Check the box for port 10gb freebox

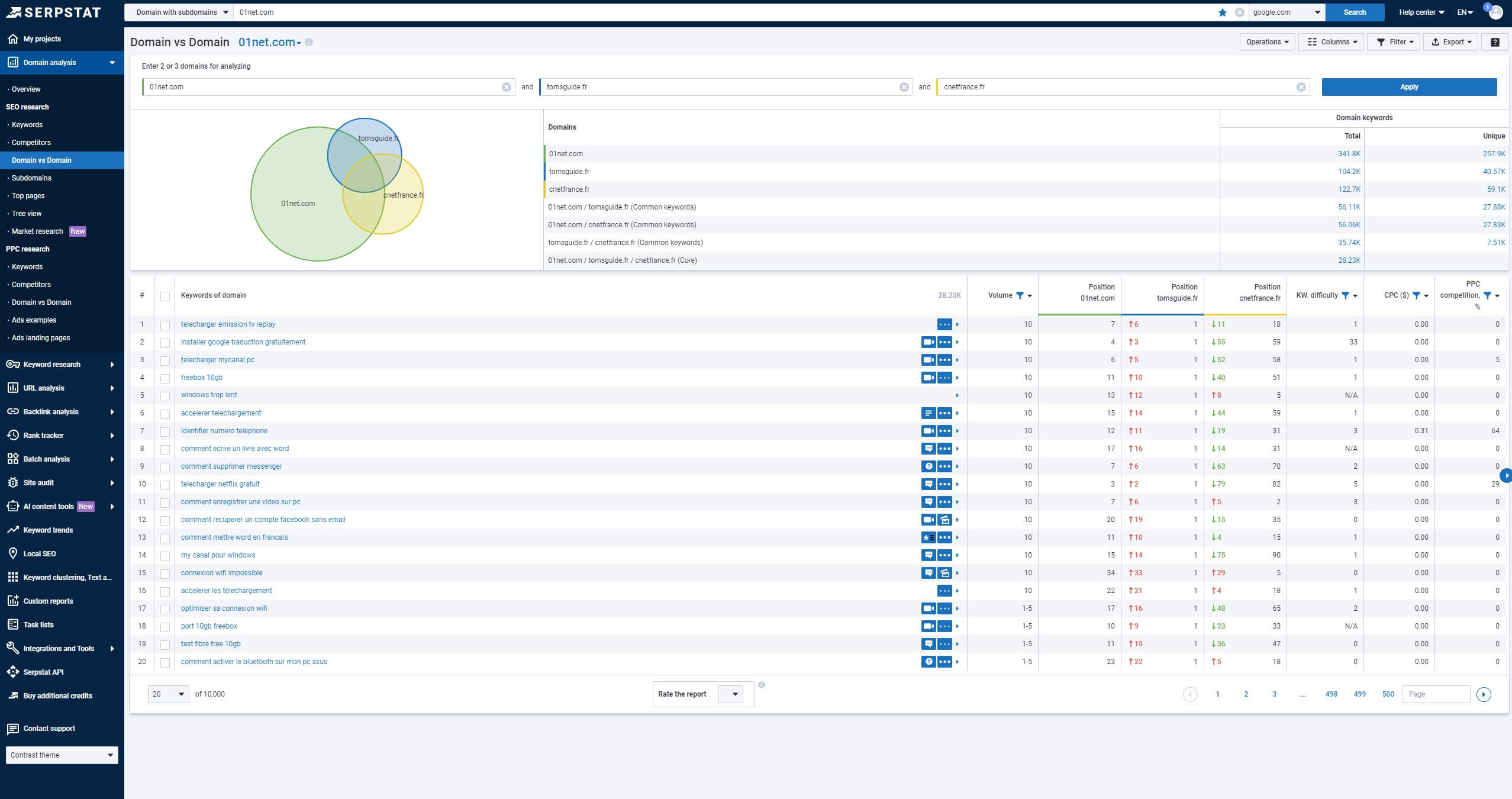click(x=165, y=627)
